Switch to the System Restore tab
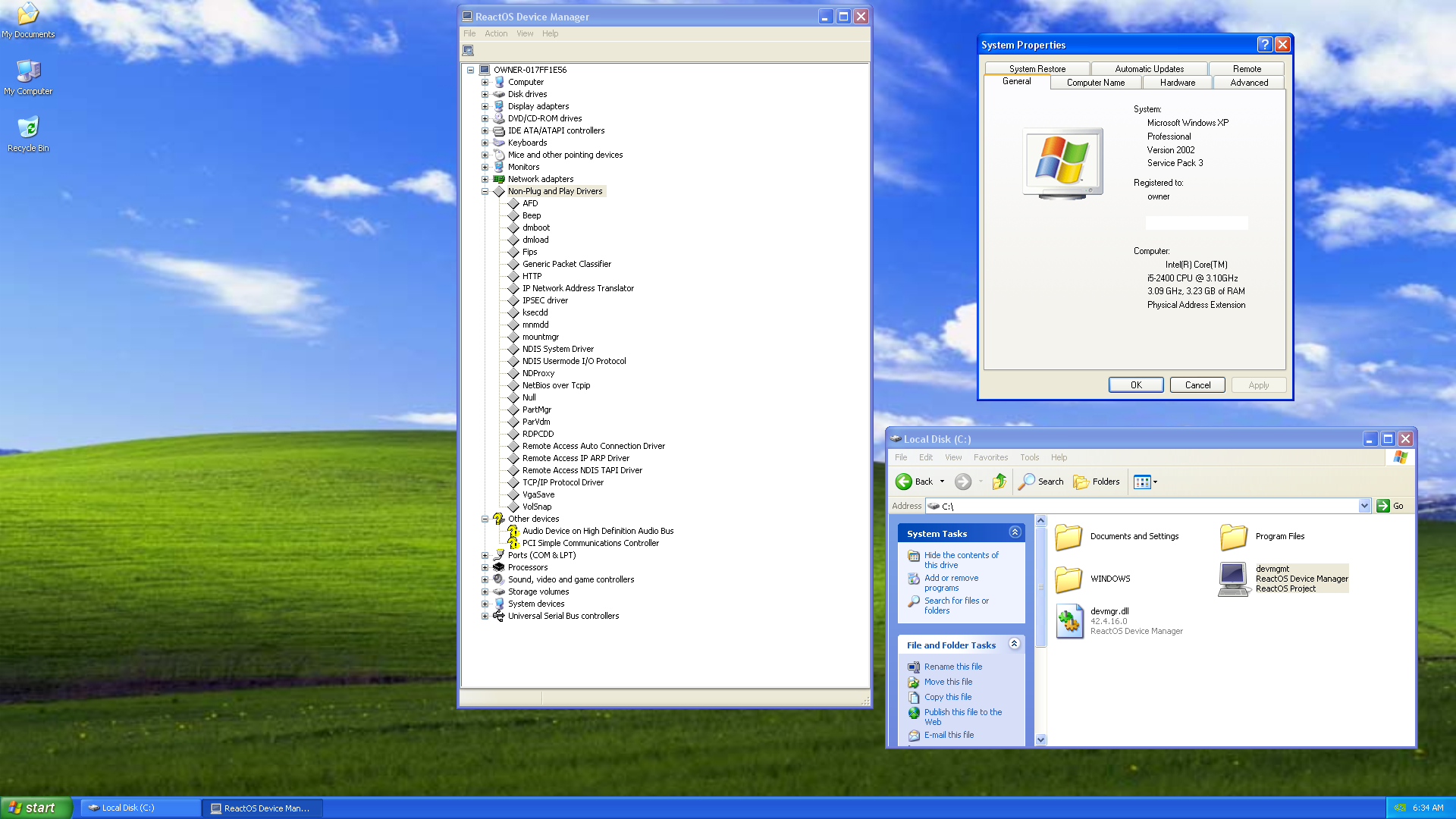1456x819 pixels. [1037, 69]
